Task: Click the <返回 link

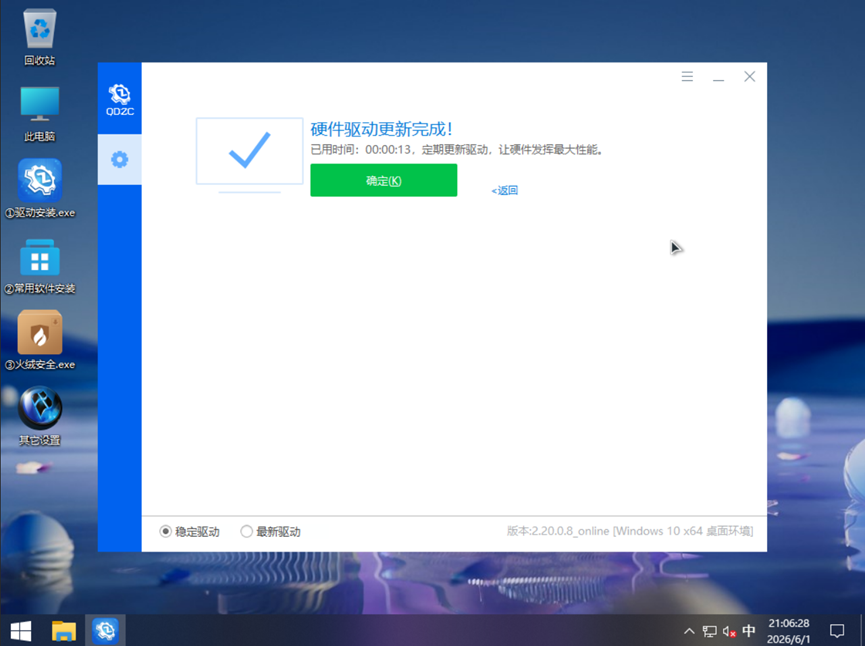Action: 505,190
